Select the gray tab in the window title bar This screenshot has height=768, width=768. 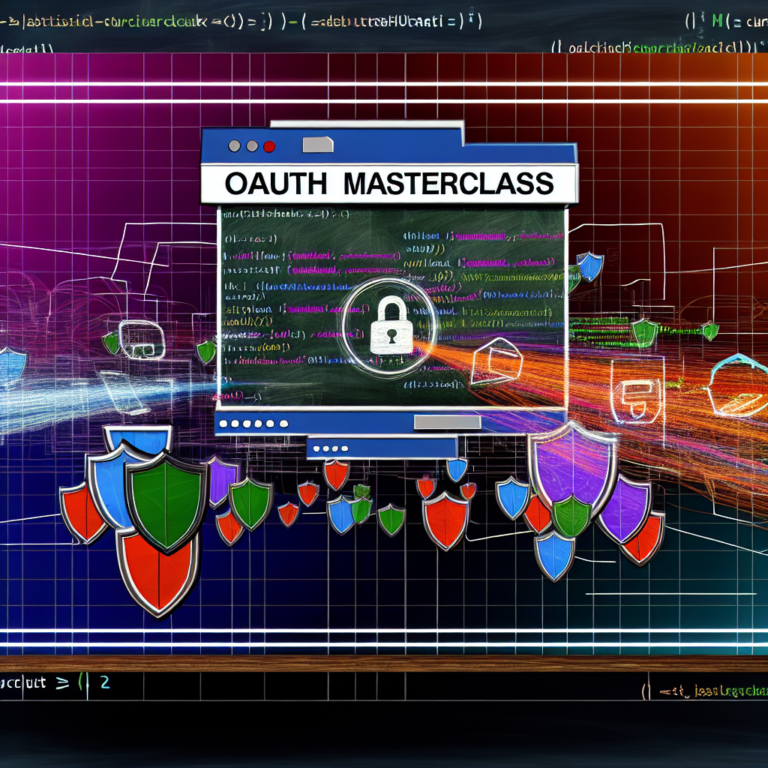coord(318,145)
